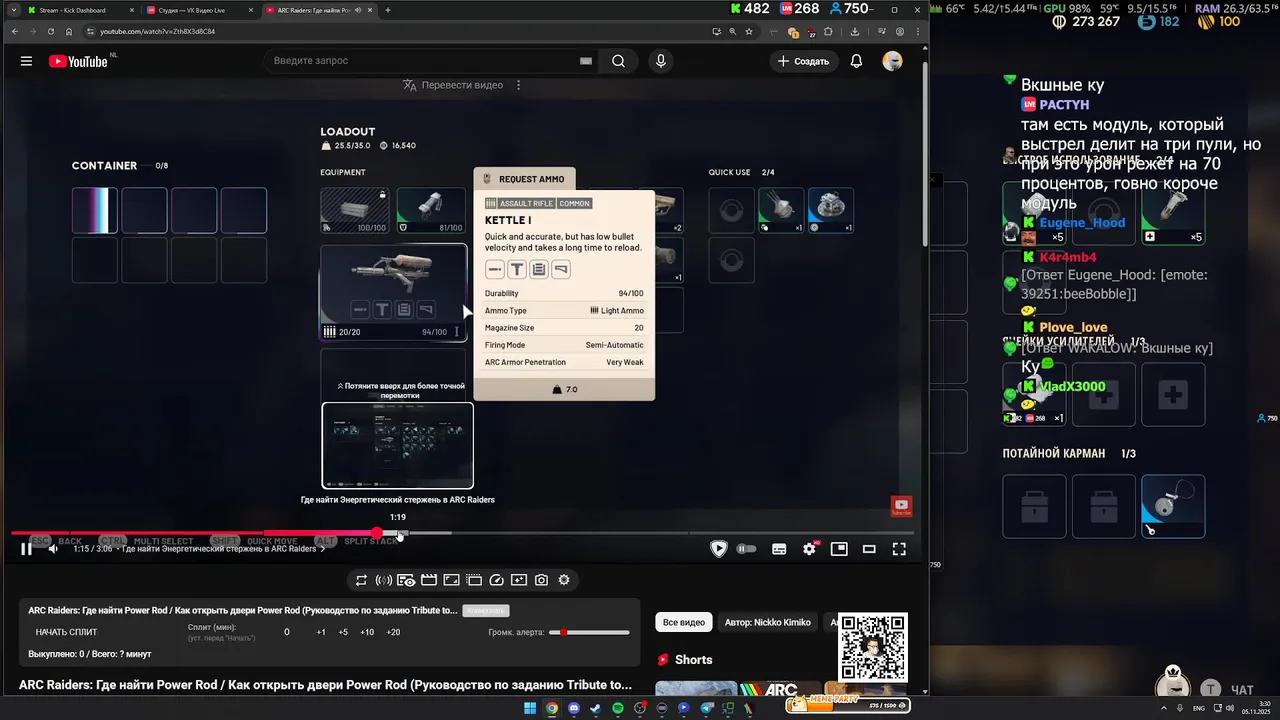Open the browser extensions puzzle icon
Screen dimensions: 1280x720
click(828, 31)
